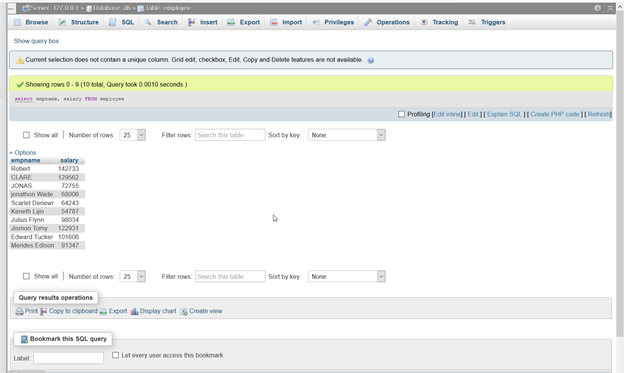
Task: Click the bookmark icon beside Bookmark this SQL query
Action: coord(24,339)
